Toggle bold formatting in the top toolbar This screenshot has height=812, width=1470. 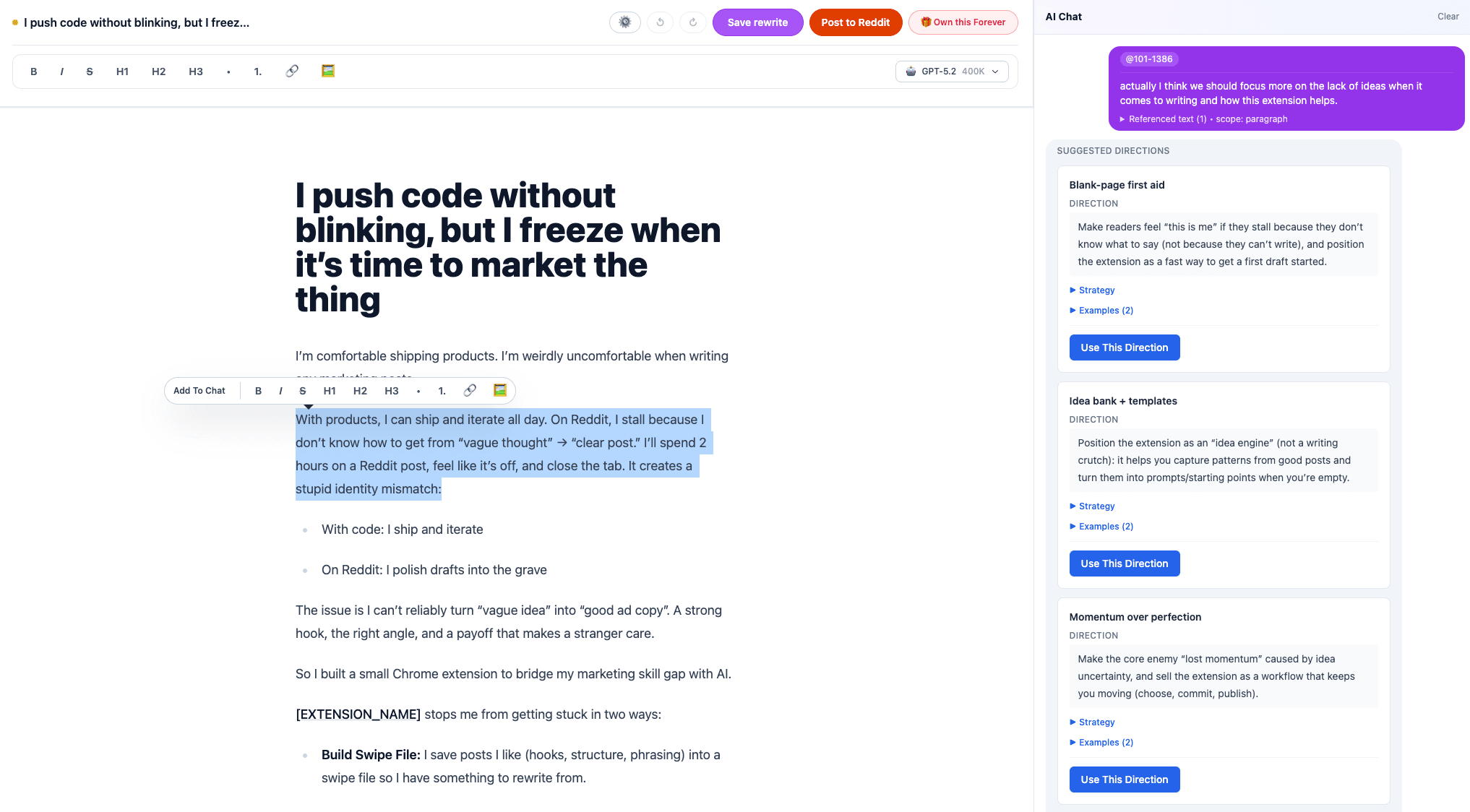[x=33, y=72]
